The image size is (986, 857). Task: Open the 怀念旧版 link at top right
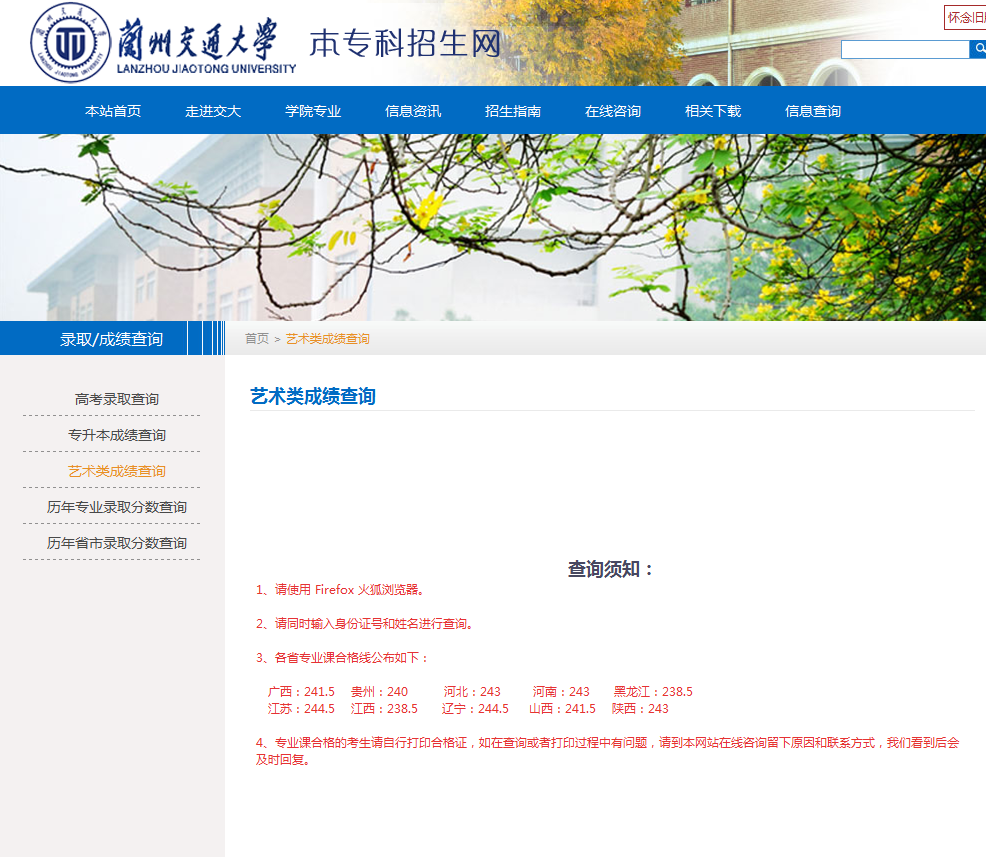[965, 18]
